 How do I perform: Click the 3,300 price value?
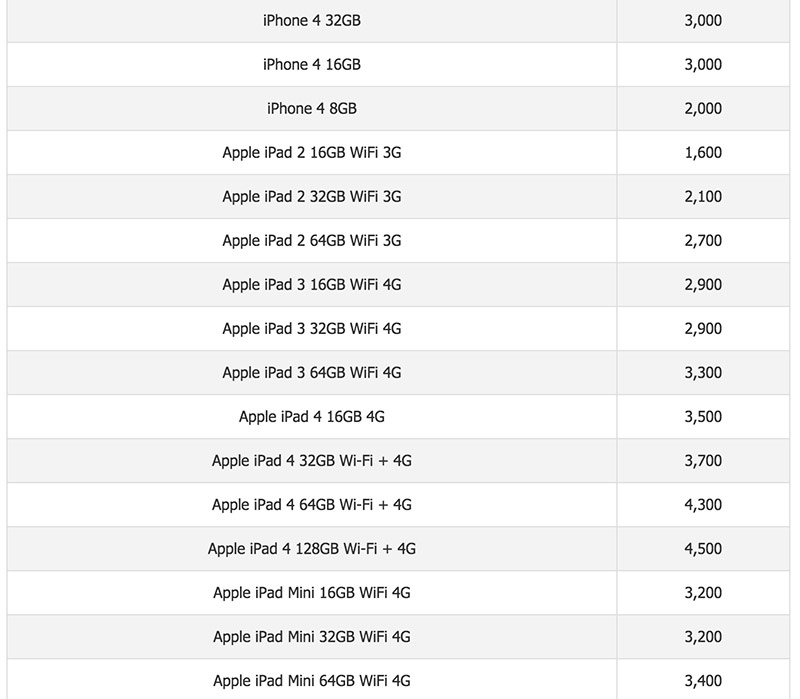pyautogui.click(x=703, y=373)
